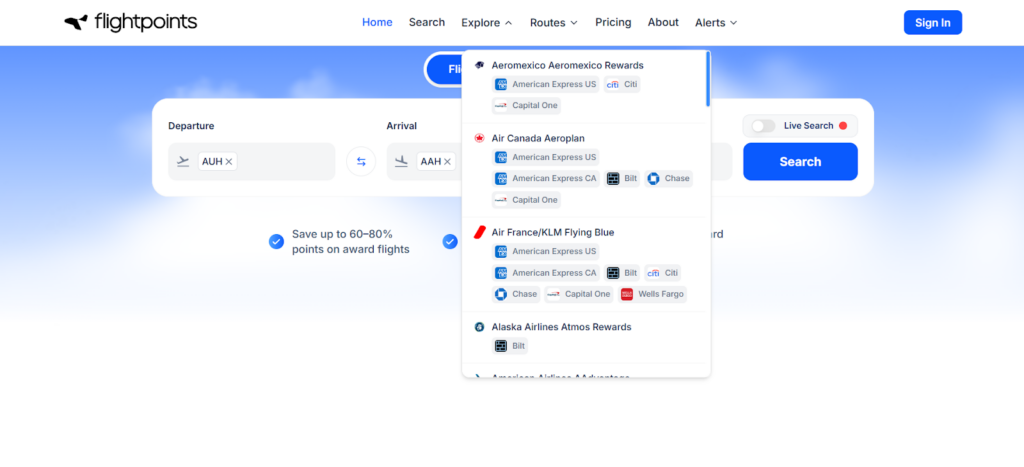Click the Air Canada maple leaf icon
The height and width of the screenshot is (467, 1024).
pos(479,138)
